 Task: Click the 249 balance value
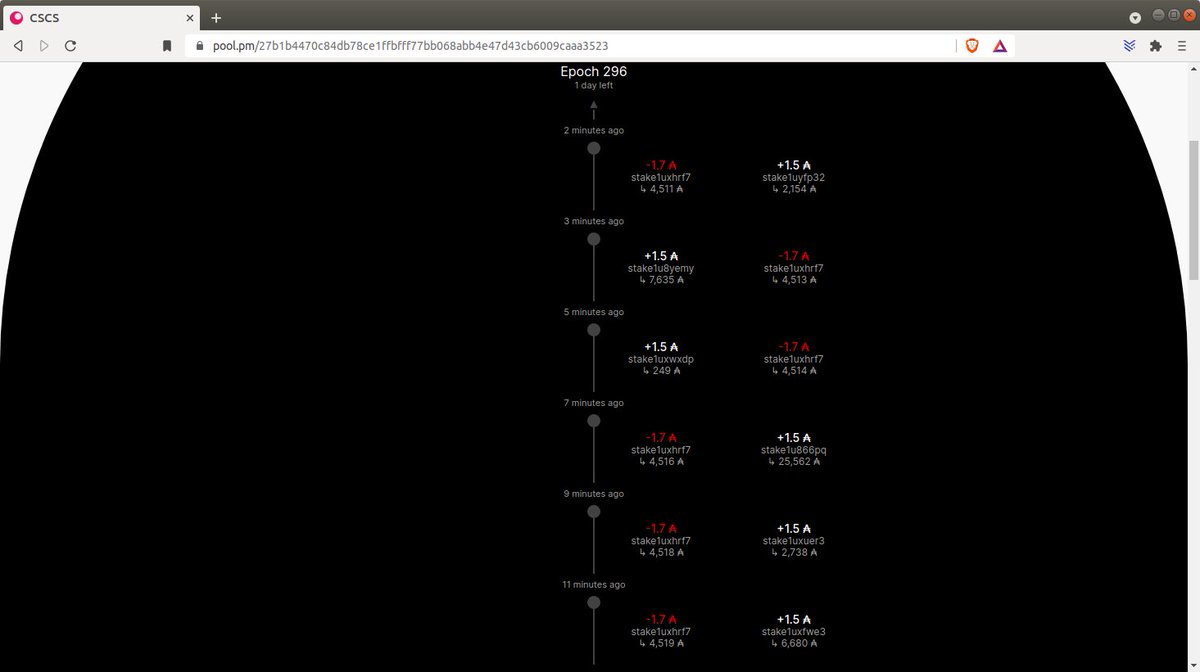(x=661, y=371)
